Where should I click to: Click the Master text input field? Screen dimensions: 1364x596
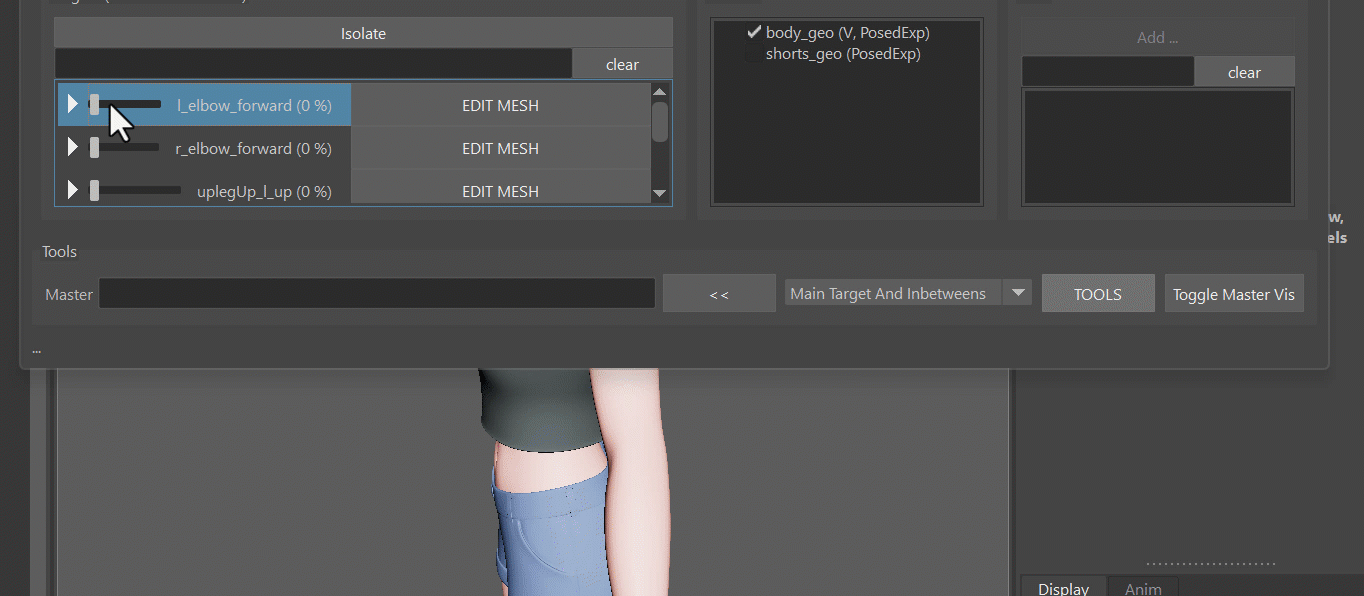pos(377,294)
